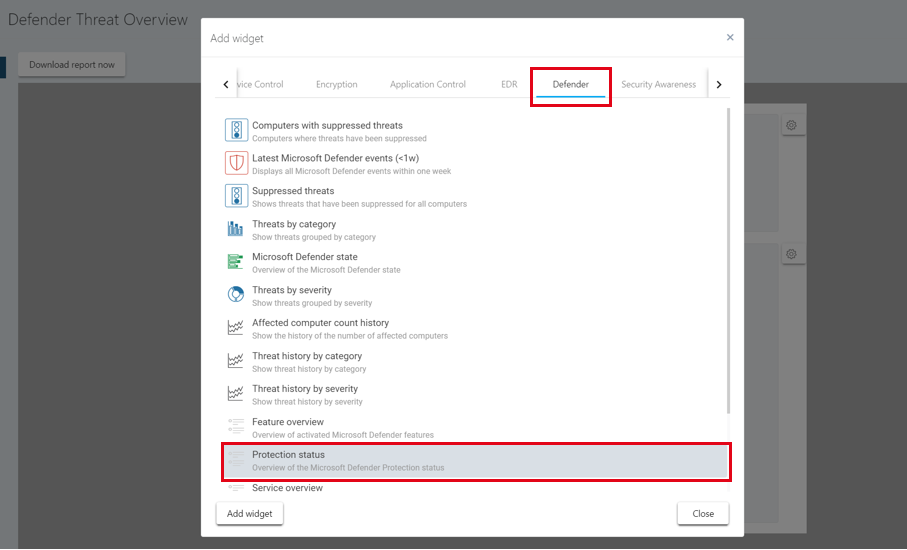Viewport: 907px width, 550px height.
Task: Click 'Show threat history by severity' description
Action: [x=308, y=402]
